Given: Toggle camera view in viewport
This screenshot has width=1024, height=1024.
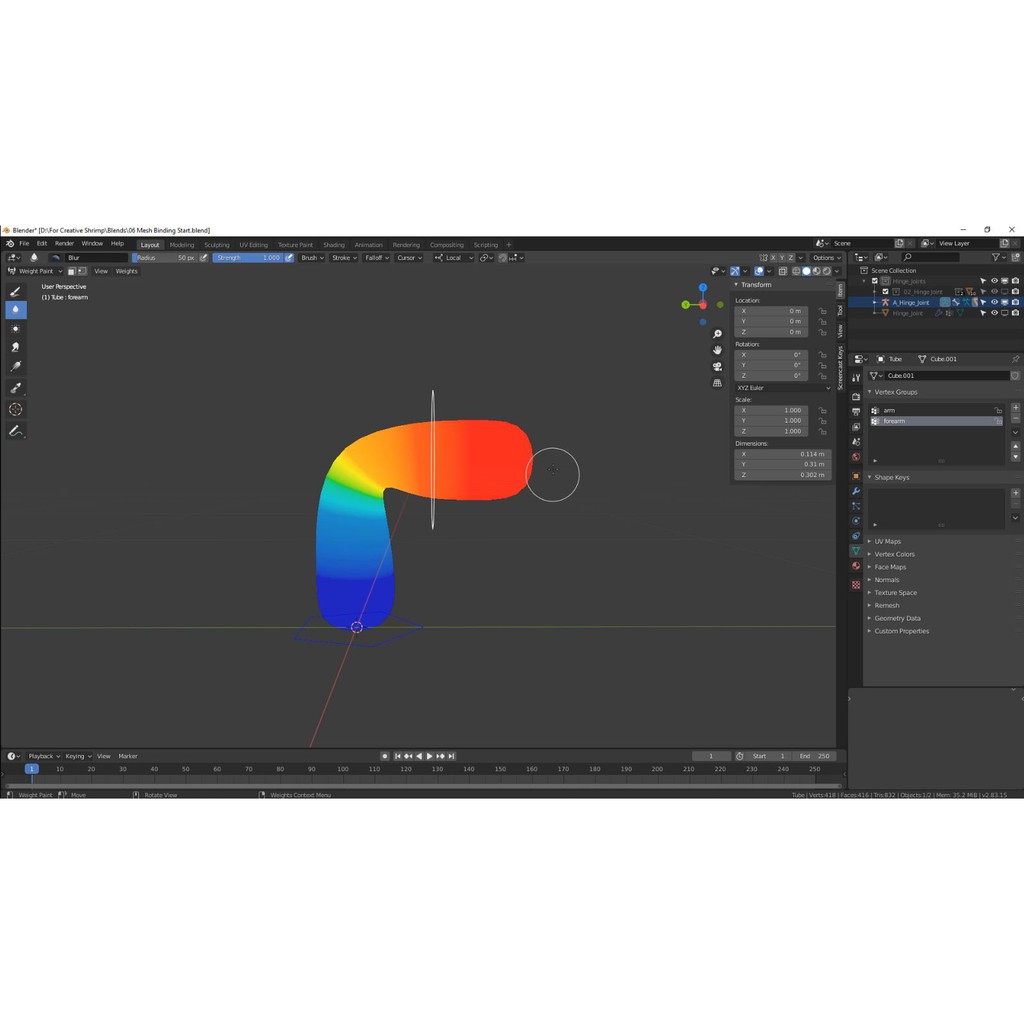Looking at the screenshot, I should [x=717, y=366].
